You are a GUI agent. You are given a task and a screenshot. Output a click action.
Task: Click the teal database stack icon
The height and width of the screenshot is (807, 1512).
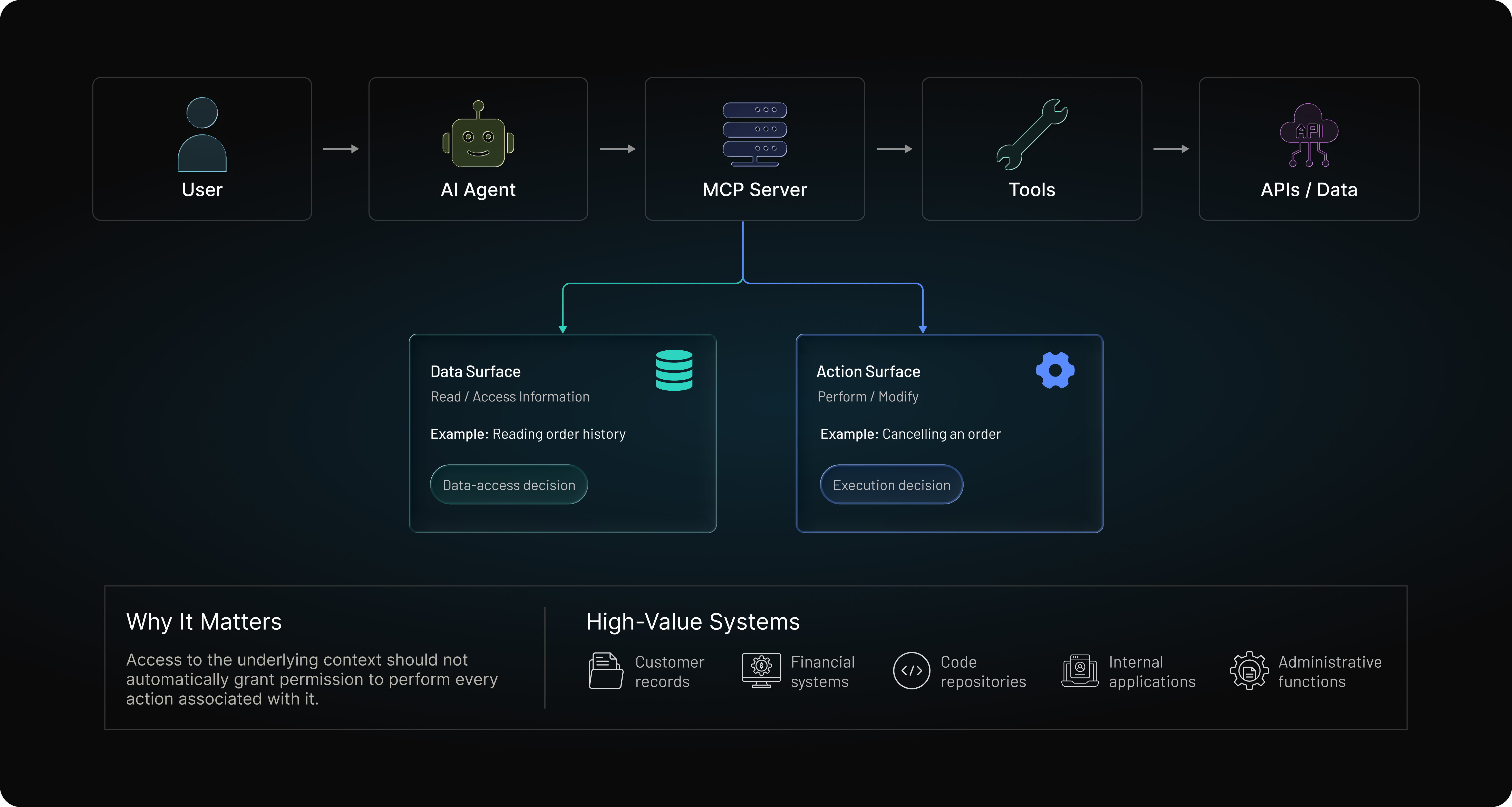pyautogui.click(x=674, y=370)
